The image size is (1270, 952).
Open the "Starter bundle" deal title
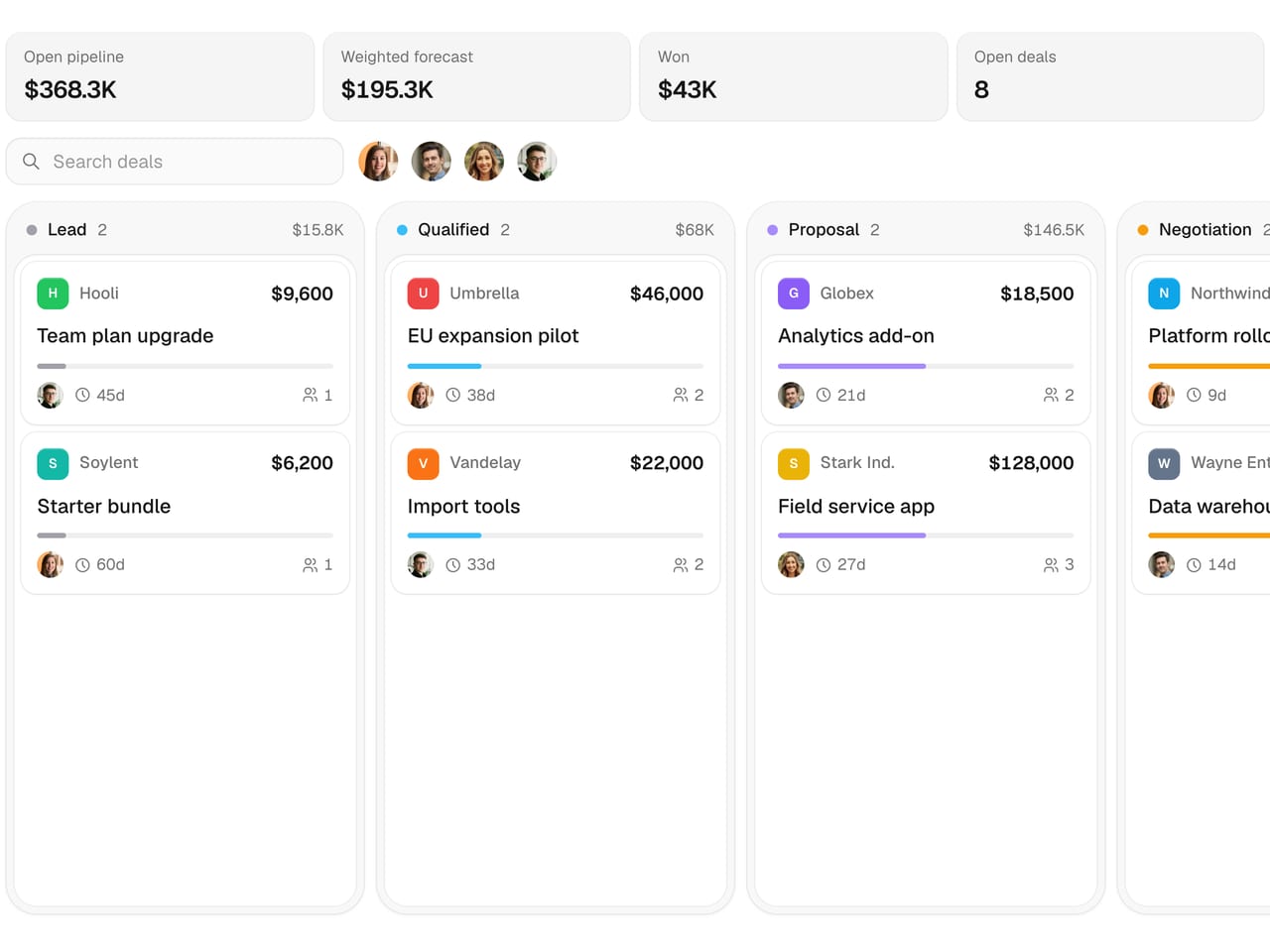pyautogui.click(x=104, y=507)
